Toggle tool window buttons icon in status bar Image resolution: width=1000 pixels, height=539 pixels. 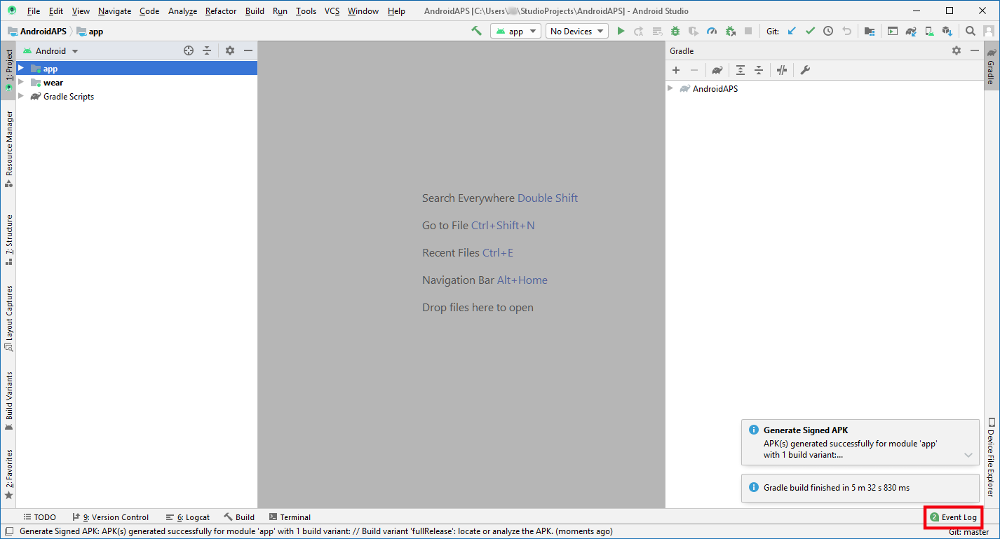click(x=9, y=531)
